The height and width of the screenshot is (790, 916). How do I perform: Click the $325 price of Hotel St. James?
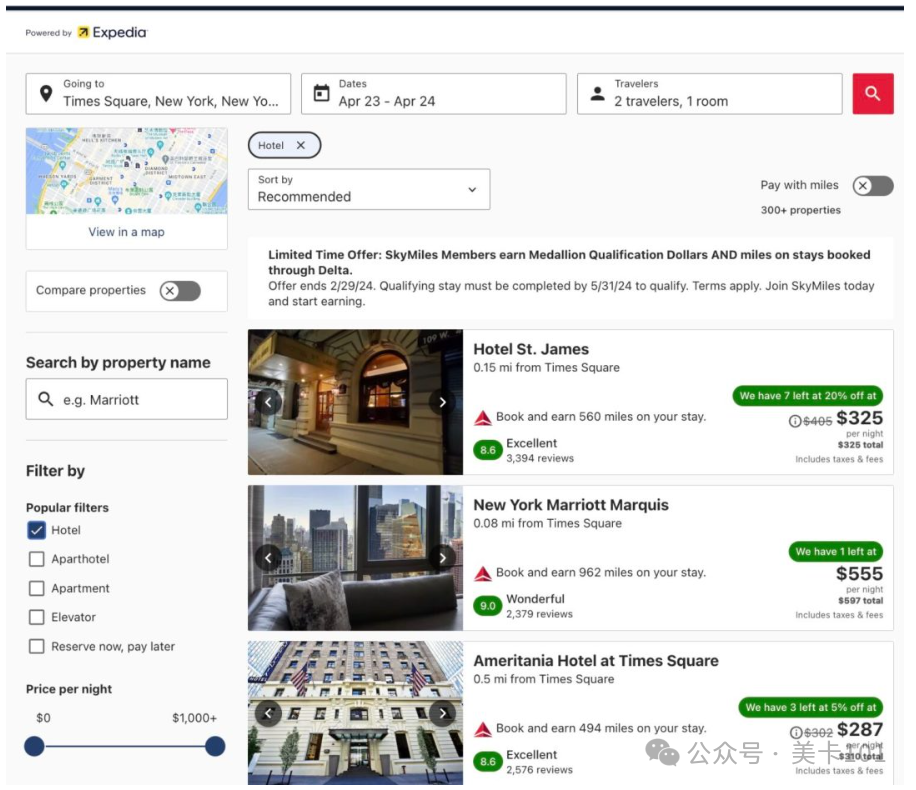tap(859, 418)
